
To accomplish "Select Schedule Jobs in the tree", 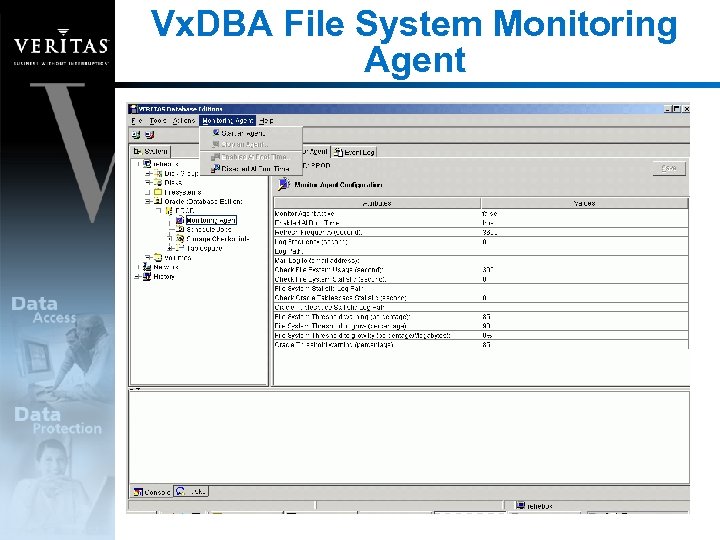I will [209, 229].
